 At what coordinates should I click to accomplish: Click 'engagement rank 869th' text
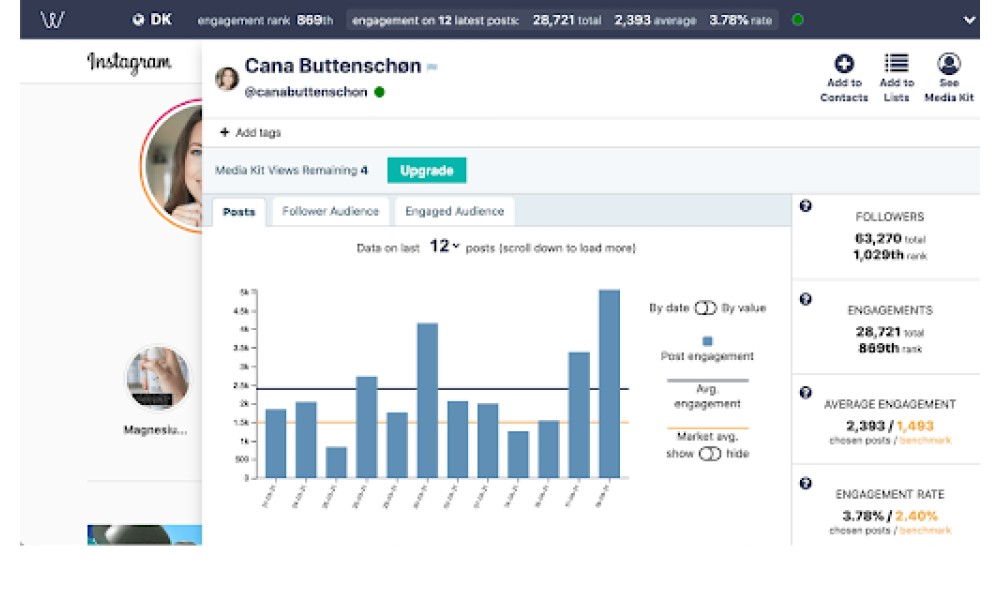coord(265,20)
